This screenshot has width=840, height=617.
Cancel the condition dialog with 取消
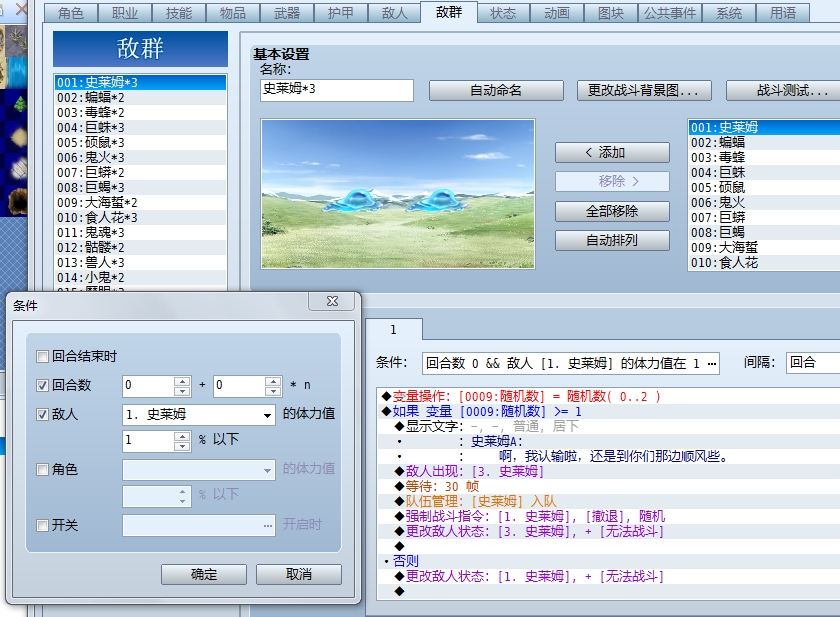point(299,575)
